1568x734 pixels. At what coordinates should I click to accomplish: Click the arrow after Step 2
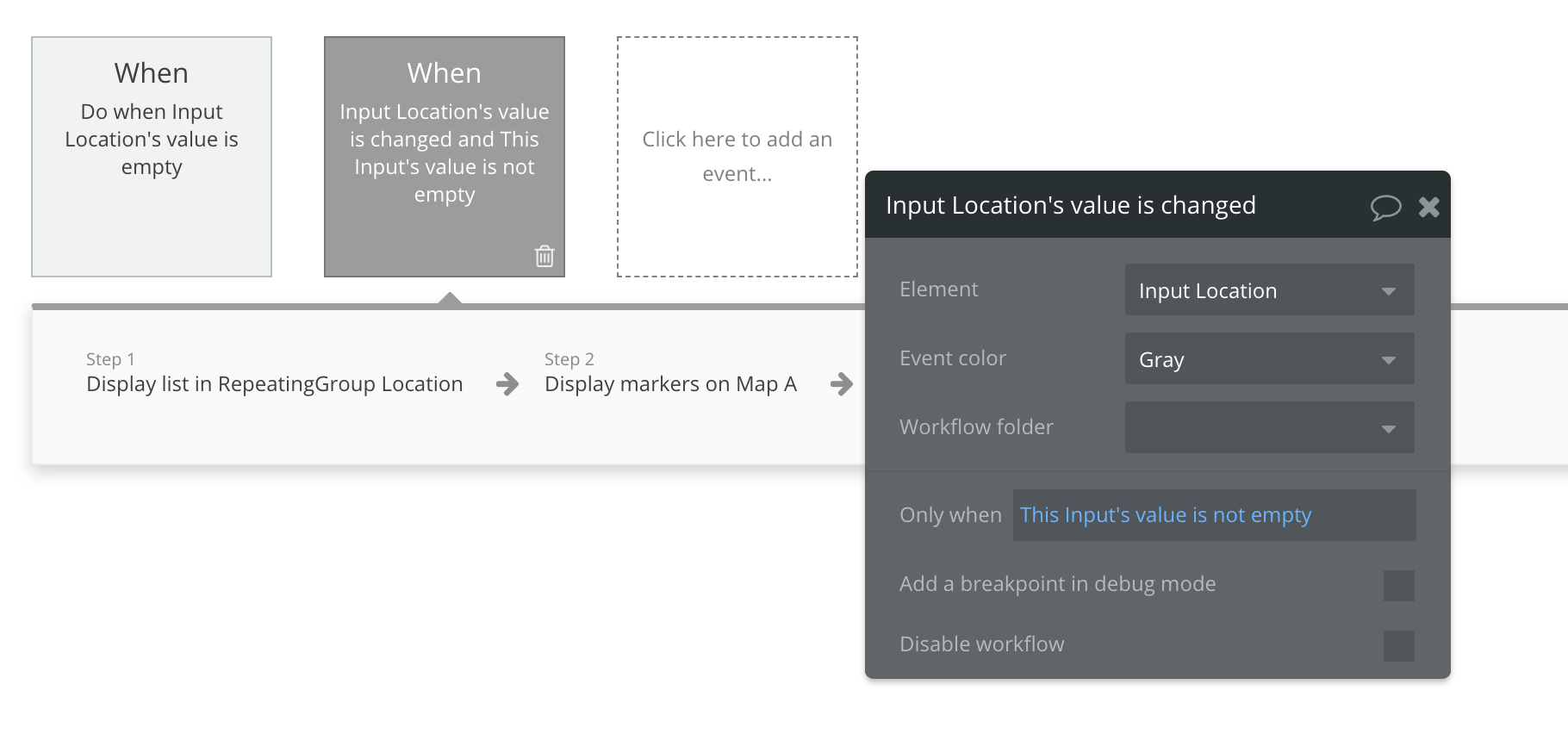point(842,384)
